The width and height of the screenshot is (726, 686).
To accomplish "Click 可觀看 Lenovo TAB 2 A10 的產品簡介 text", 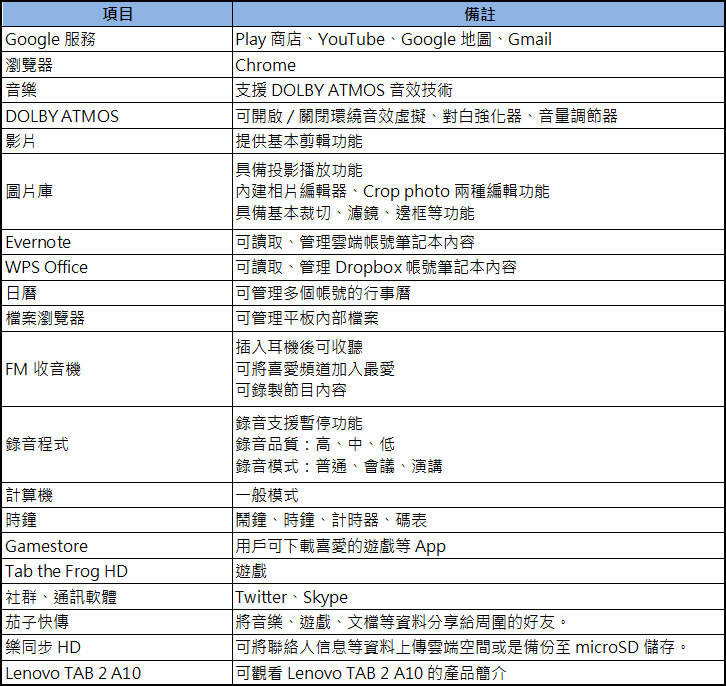I will 371,673.
